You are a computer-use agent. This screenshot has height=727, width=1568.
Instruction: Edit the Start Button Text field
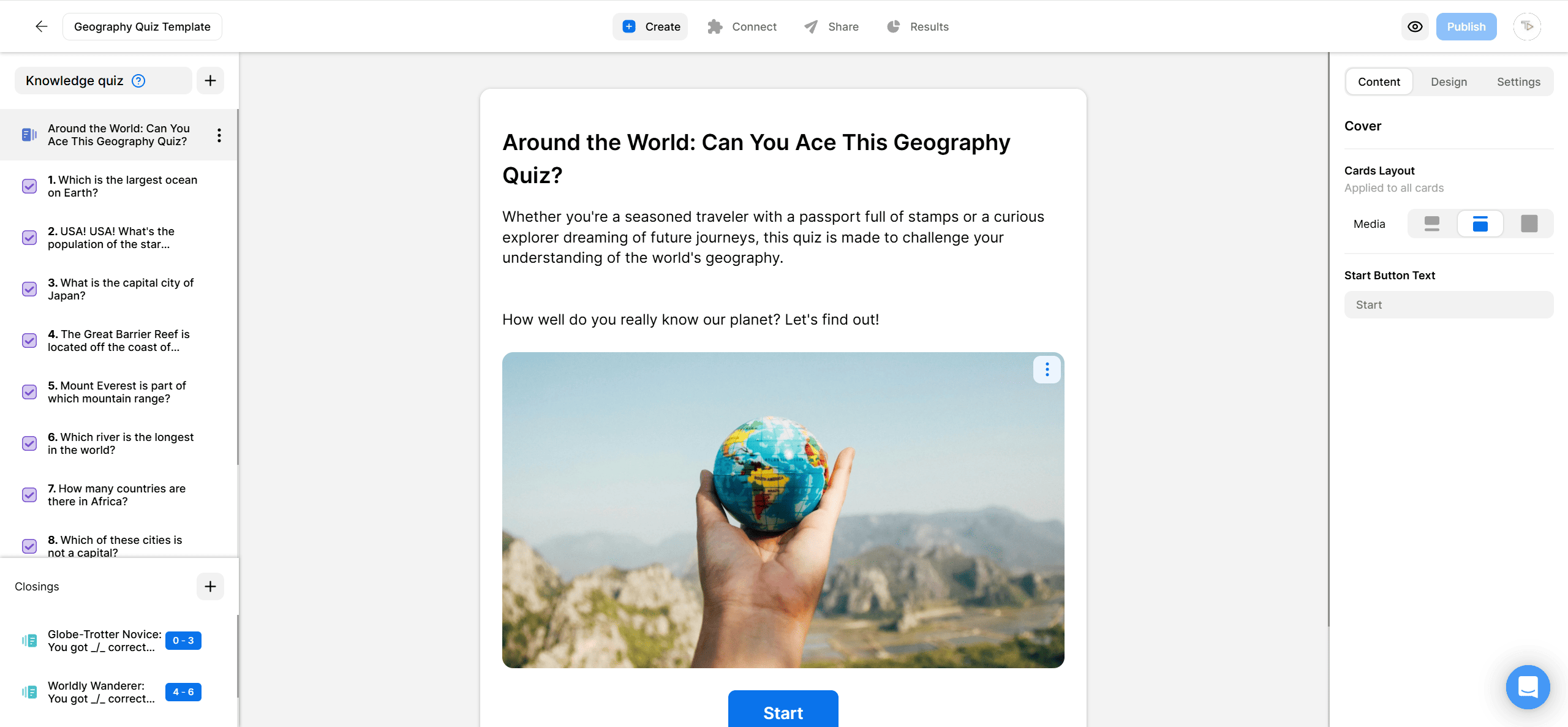coord(1448,304)
